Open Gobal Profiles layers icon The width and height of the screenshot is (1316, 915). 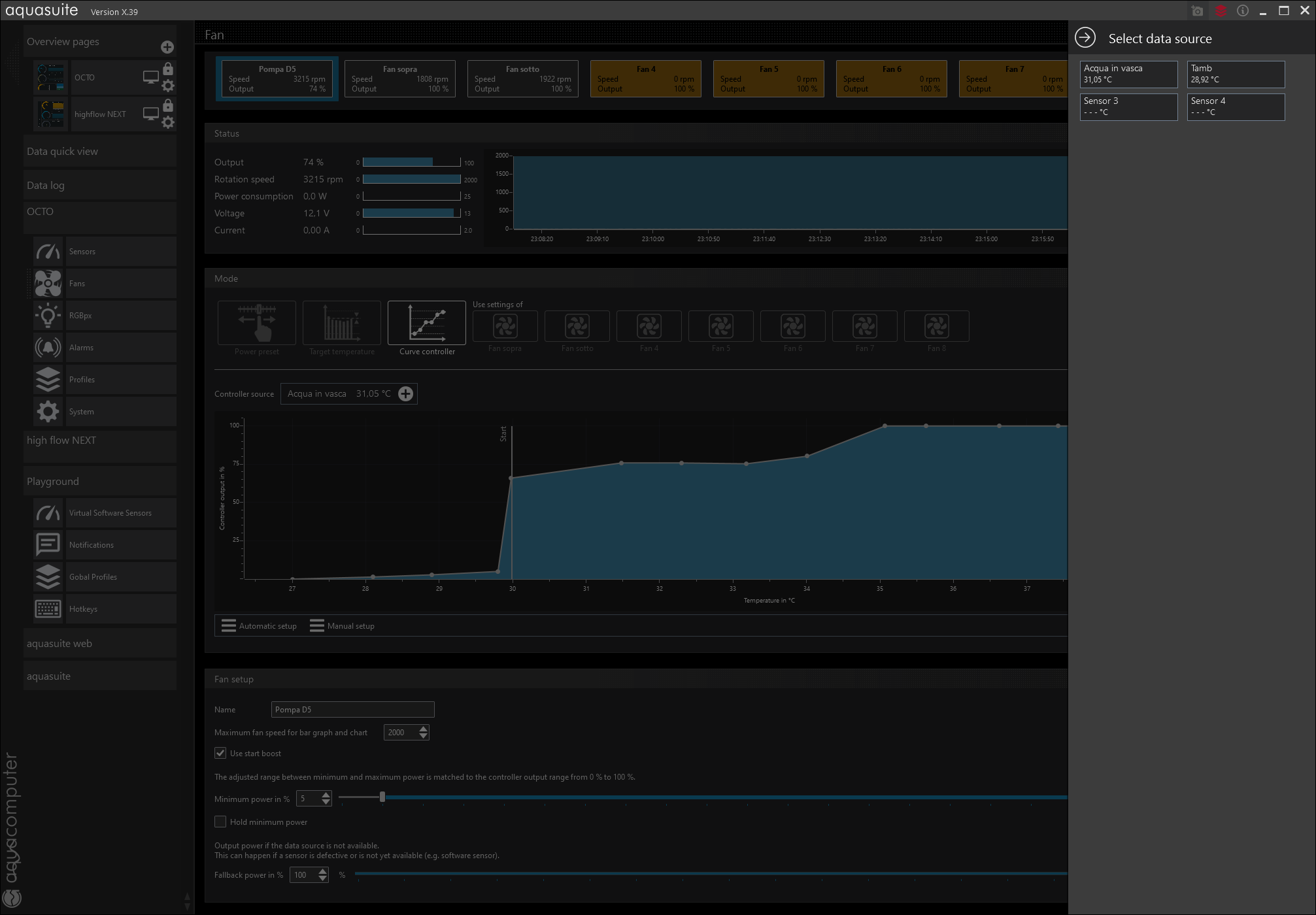[48, 577]
